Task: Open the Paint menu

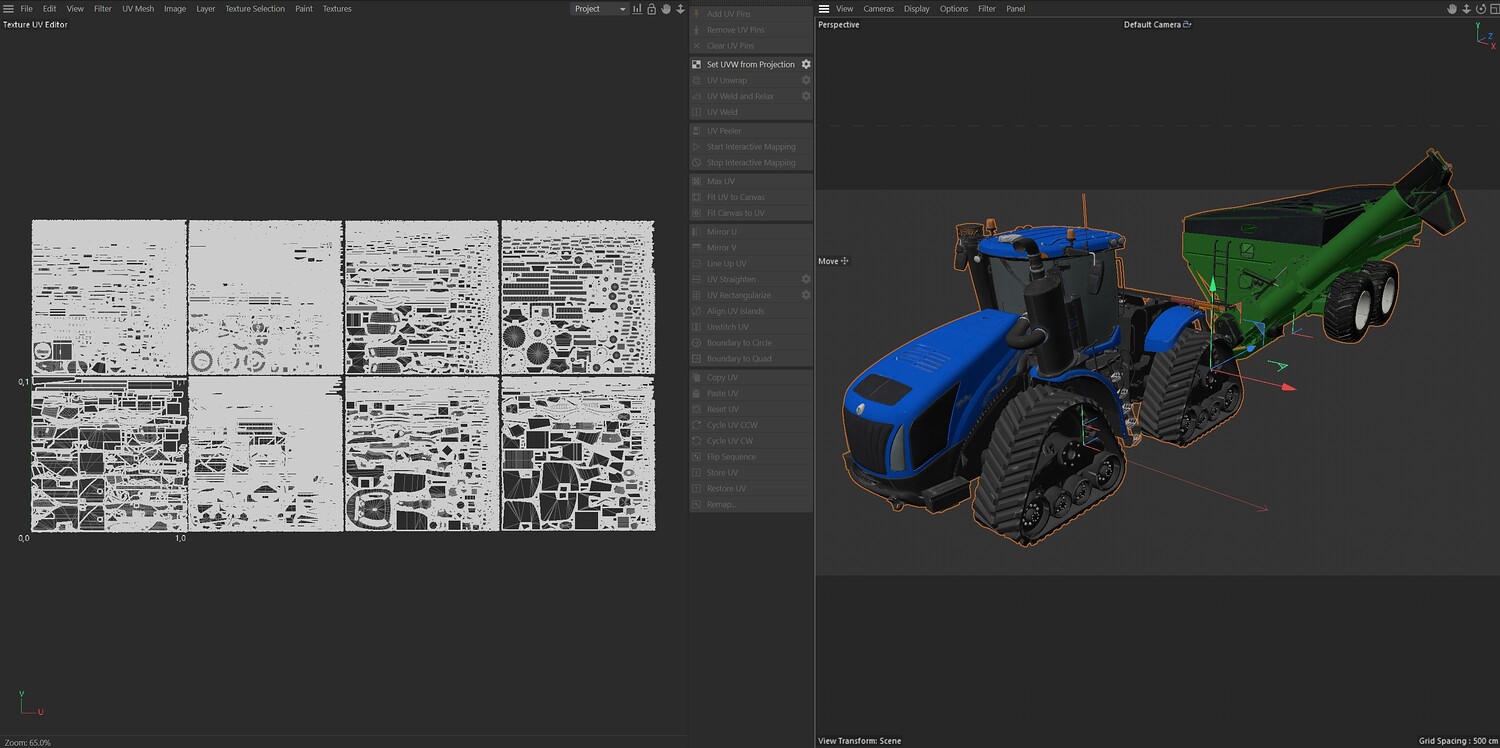Action: 304,9
